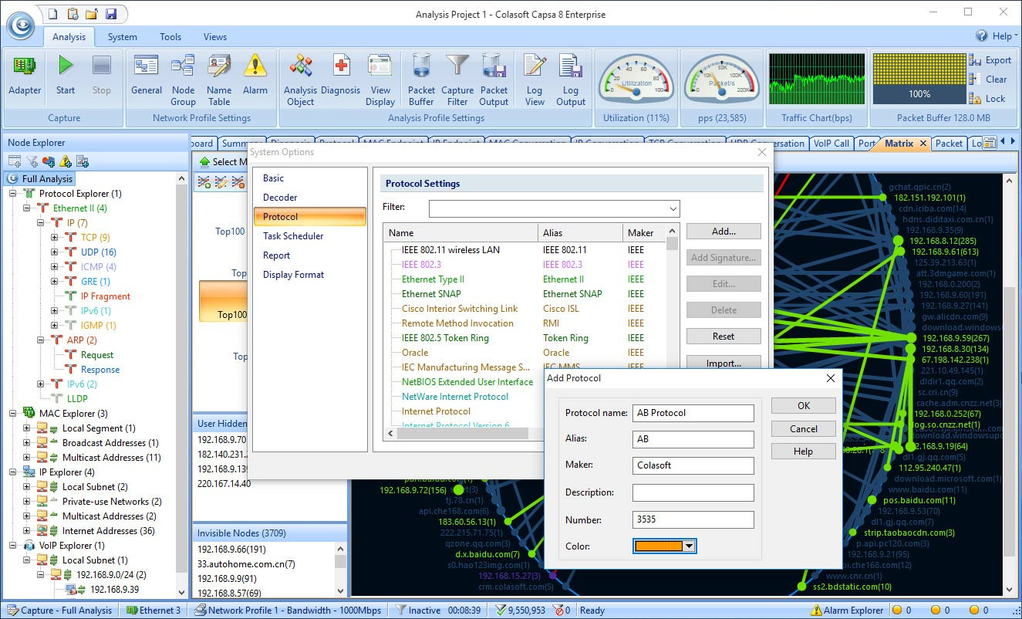Viewport: 1022px width, 619px height.
Task: Open Alarm settings in ribbon
Action: [x=255, y=76]
